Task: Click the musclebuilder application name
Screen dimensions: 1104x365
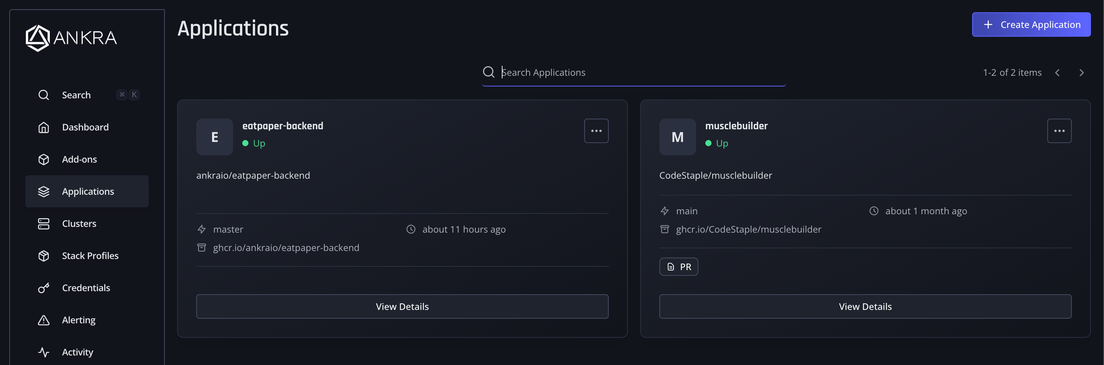Action: [736, 126]
